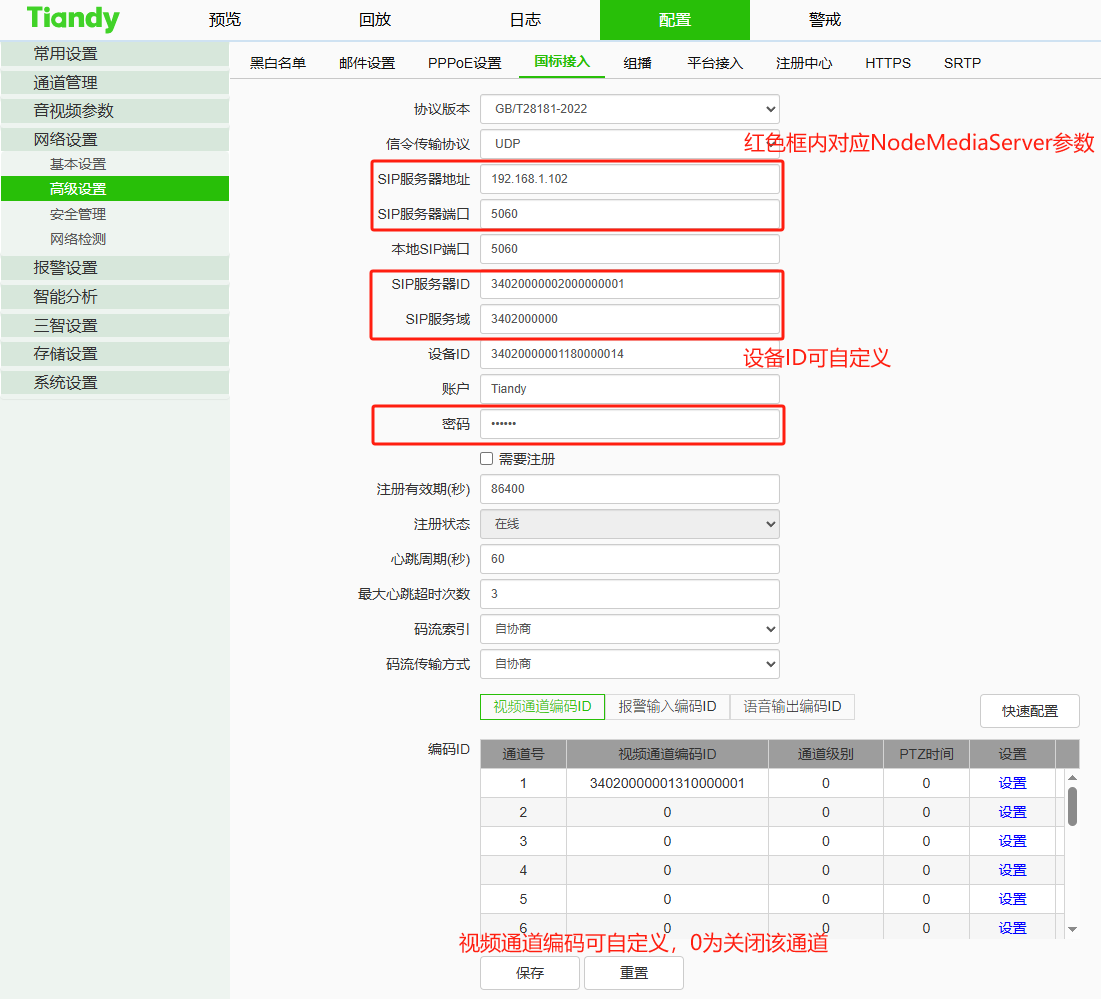
Task: Click the Tiandy logo
Action: point(73,19)
